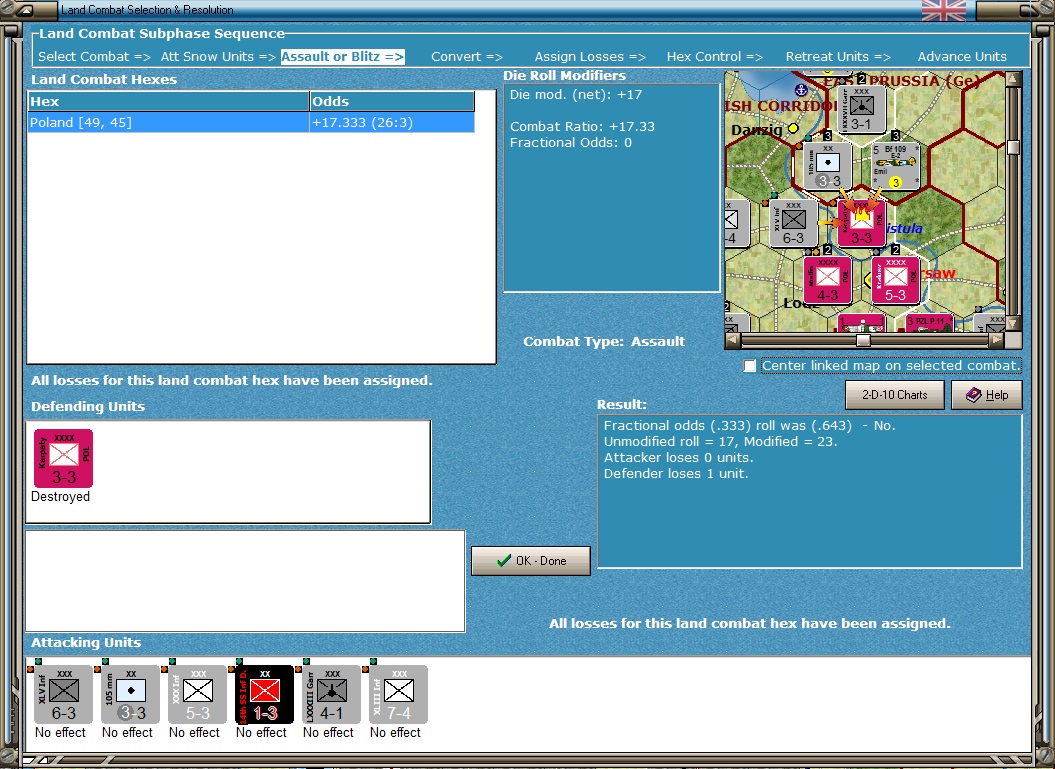The height and width of the screenshot is (769, 1055).
Task: Click the book icon on the Help button
Action: tap(974, 395)
